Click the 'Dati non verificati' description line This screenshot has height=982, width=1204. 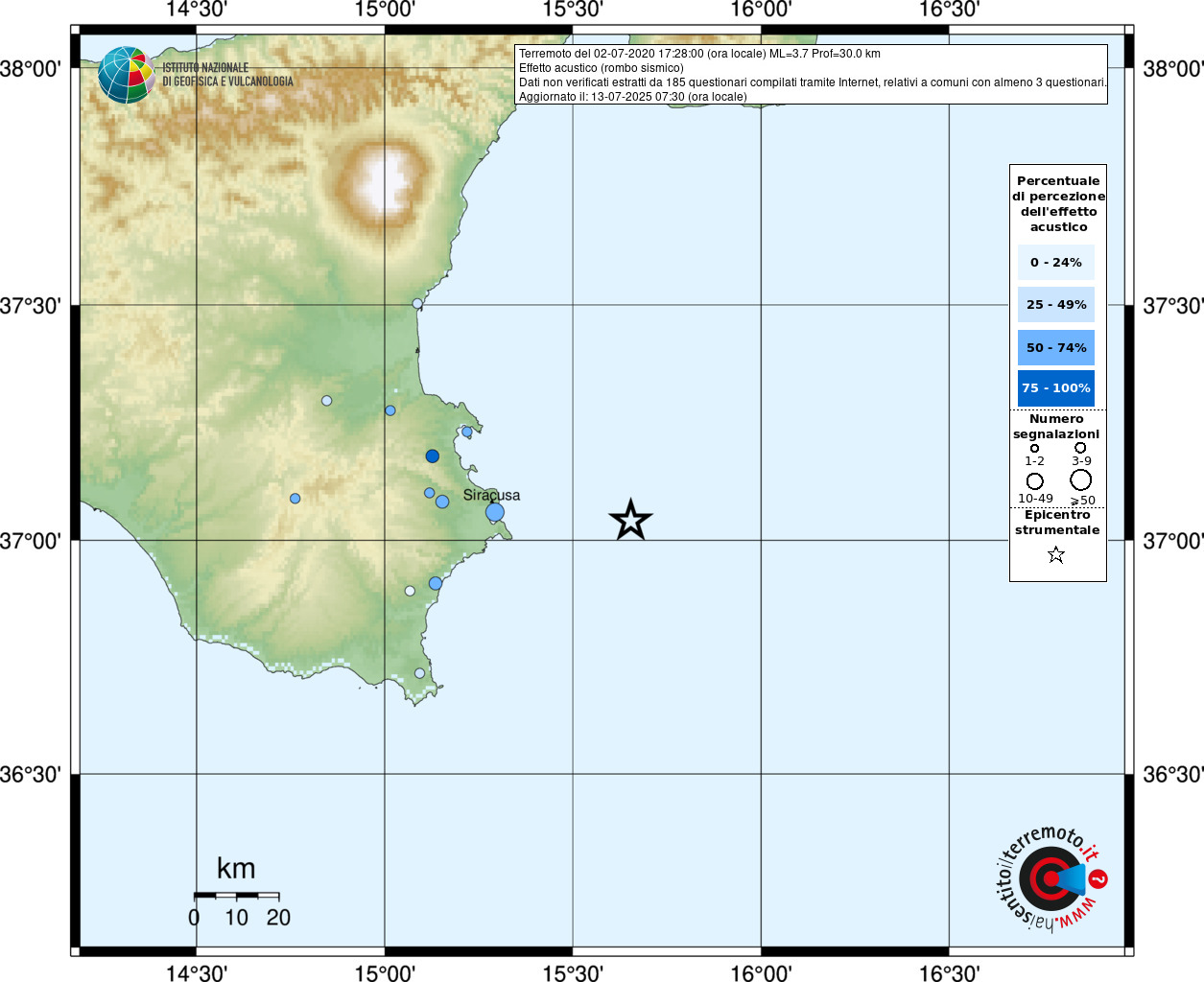coord(813,82)
